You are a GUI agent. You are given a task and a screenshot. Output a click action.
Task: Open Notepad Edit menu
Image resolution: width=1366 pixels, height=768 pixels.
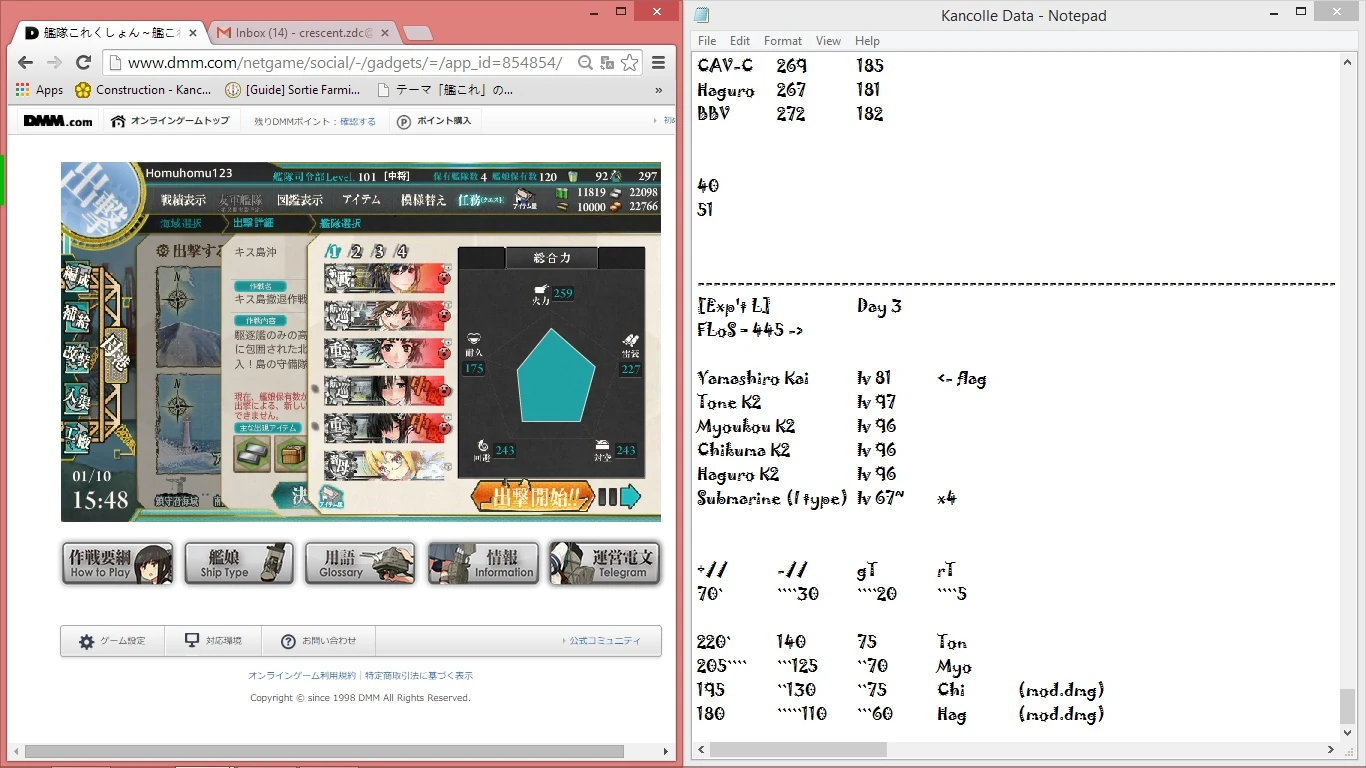(740, 41)
